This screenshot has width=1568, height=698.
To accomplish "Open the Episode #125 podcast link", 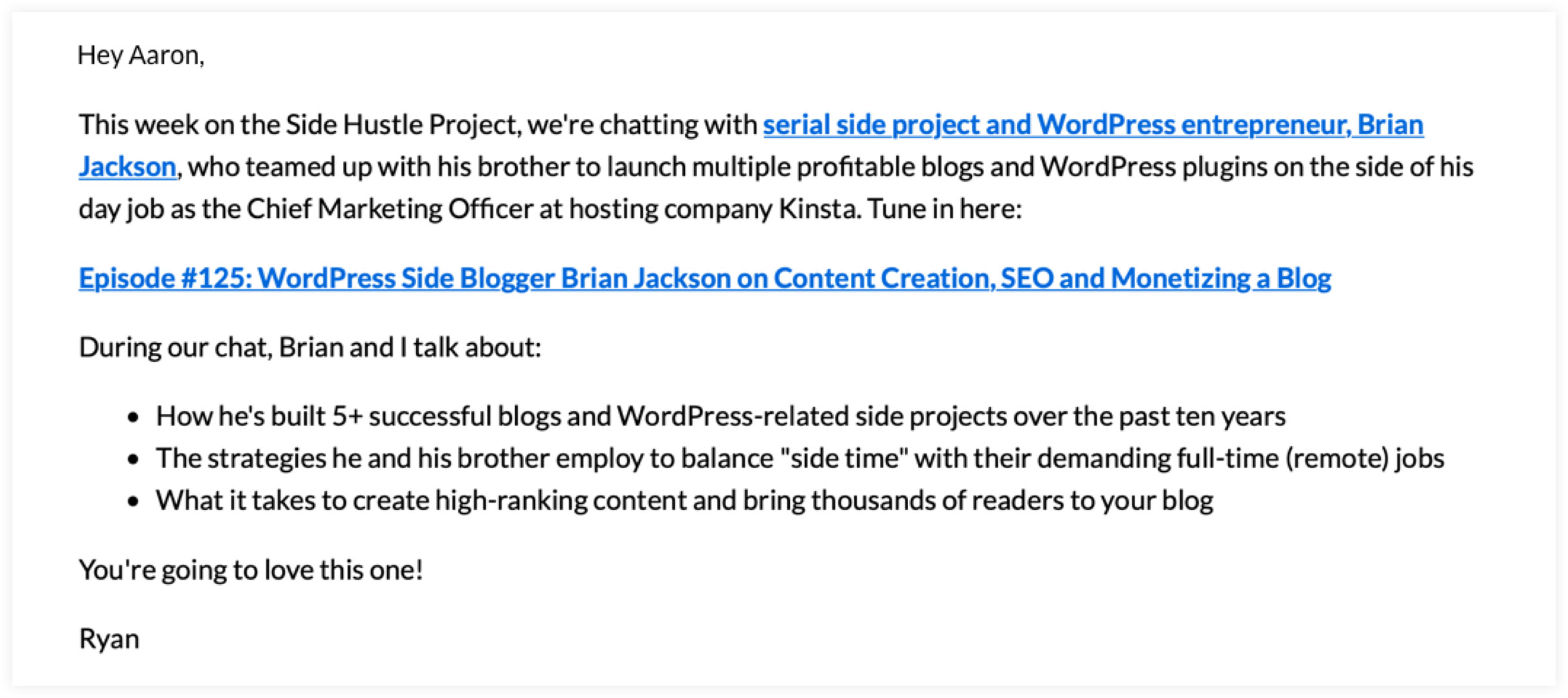I will tap(705, 278).
